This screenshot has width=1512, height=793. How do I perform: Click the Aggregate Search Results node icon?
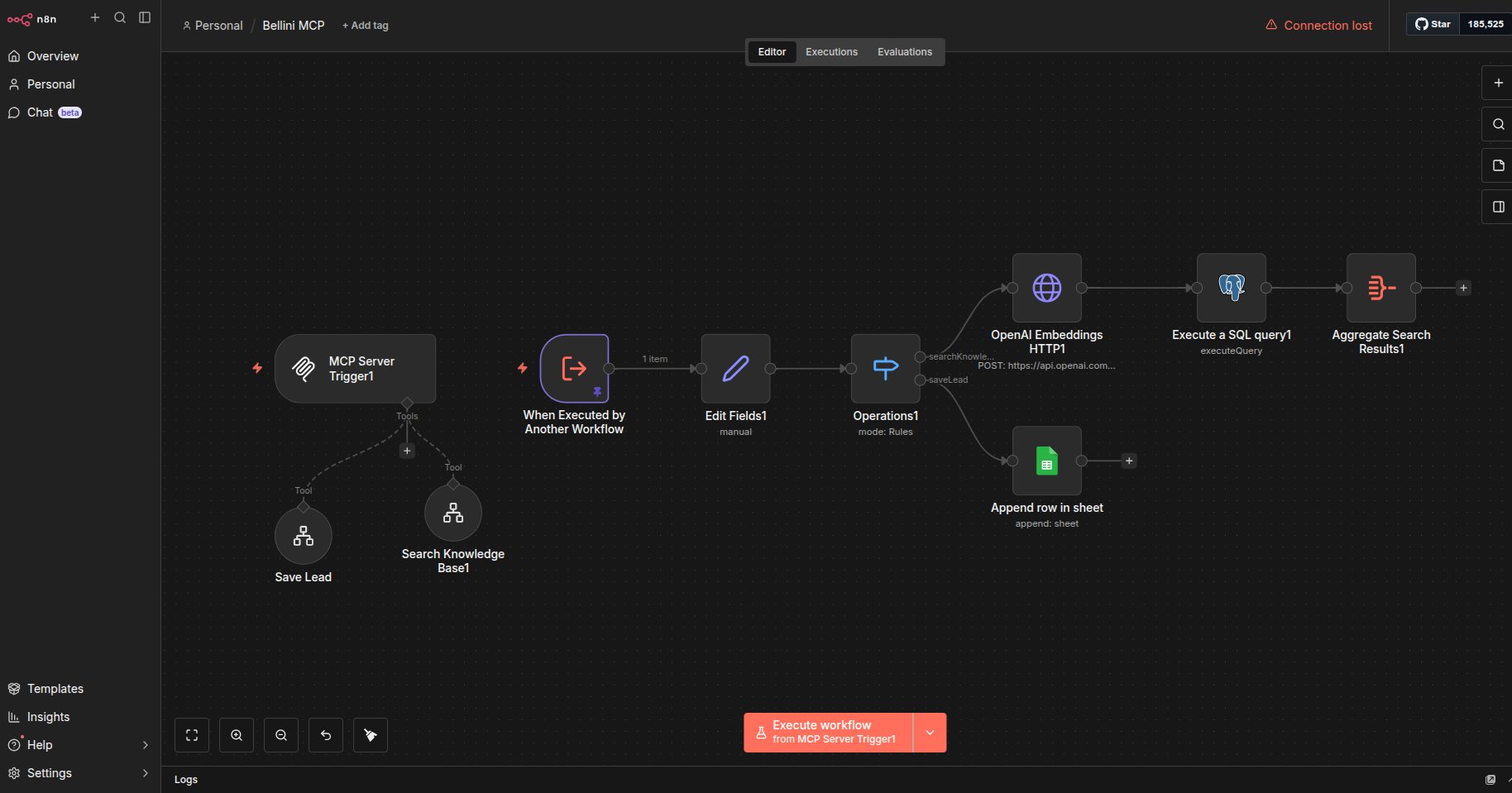pos(1380,288)
